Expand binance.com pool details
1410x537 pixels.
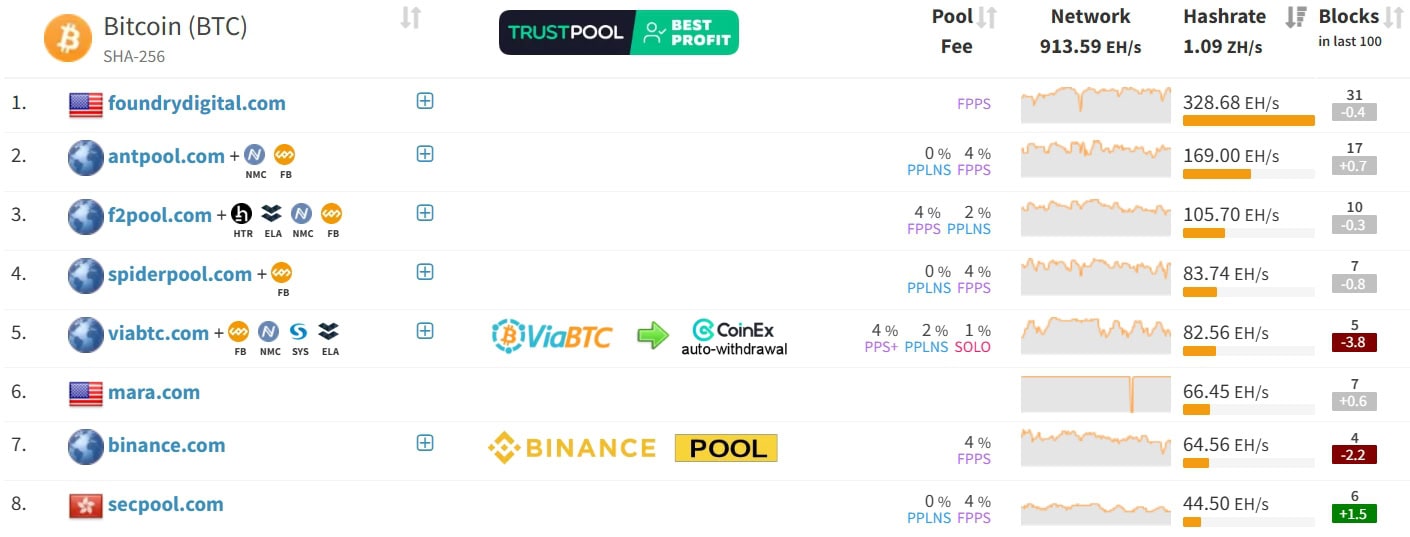pyautogui.click(x=425, y=443)
